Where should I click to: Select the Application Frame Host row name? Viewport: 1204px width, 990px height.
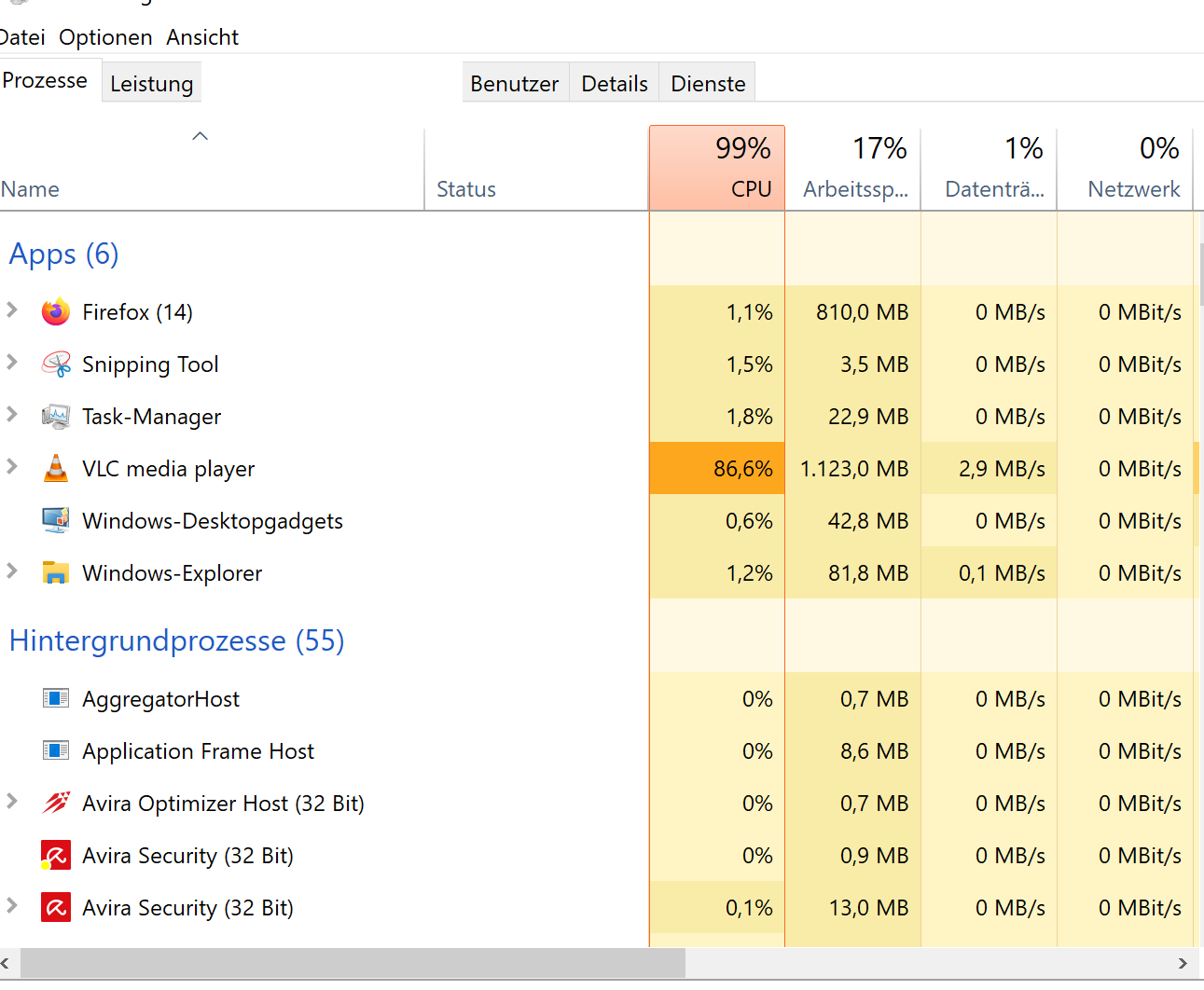(198, 751)
